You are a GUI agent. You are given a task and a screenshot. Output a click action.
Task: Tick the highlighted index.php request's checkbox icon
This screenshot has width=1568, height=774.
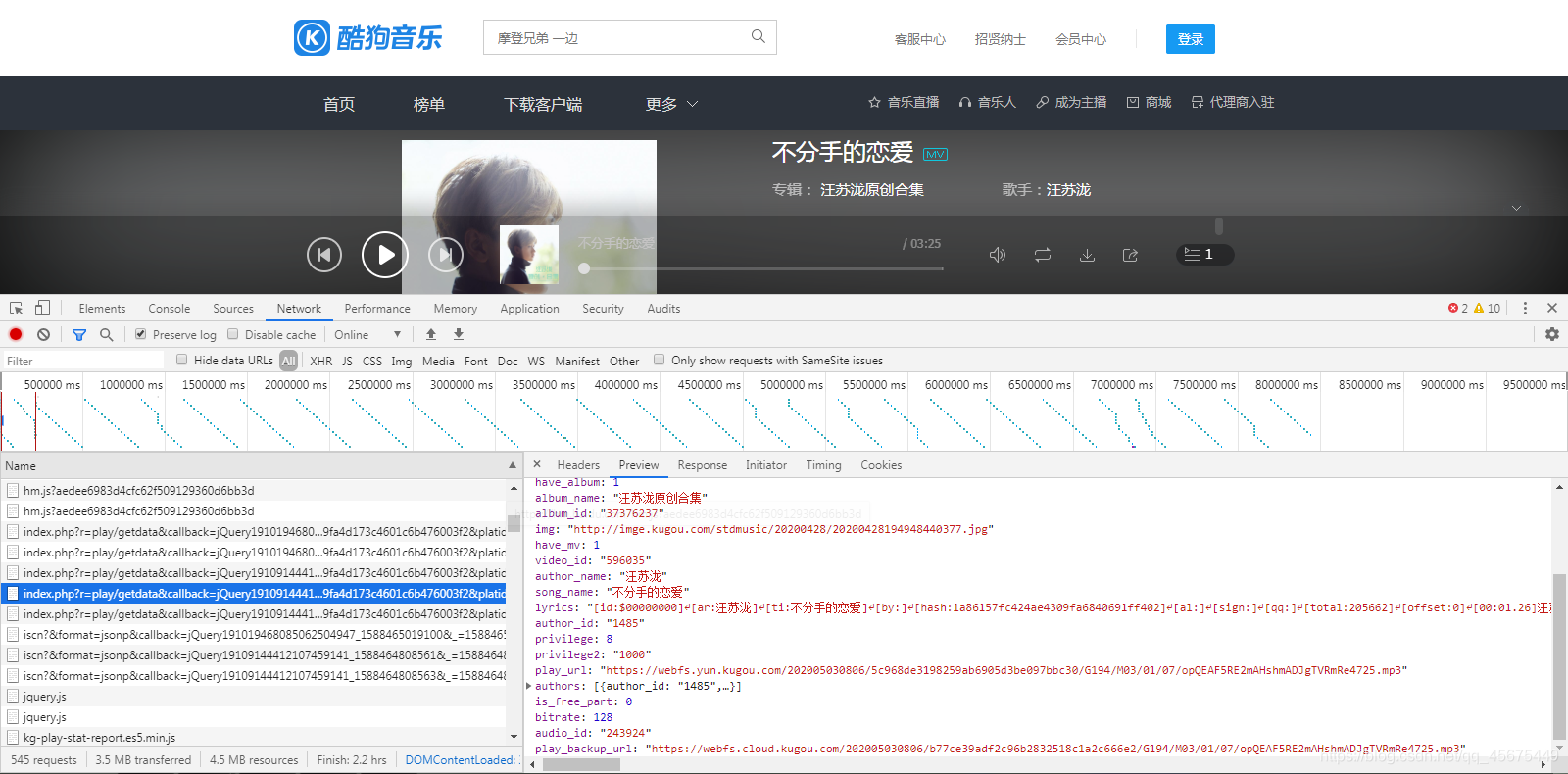(13, 594)
